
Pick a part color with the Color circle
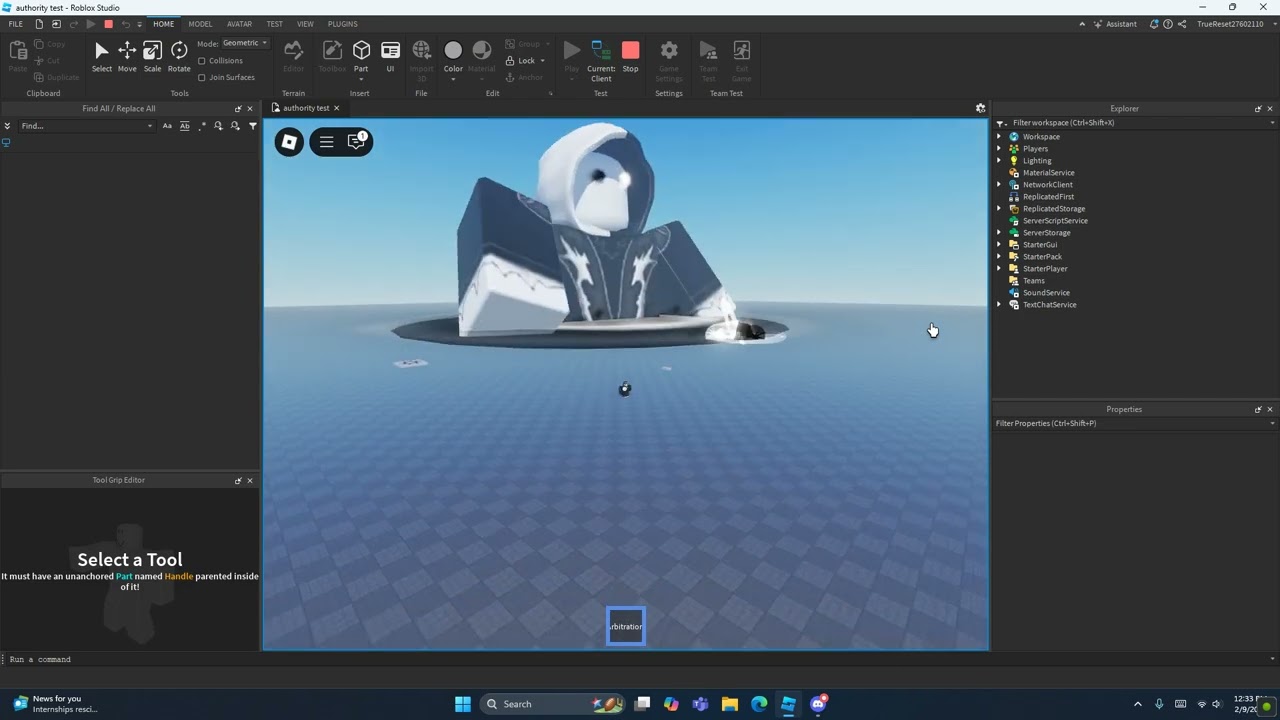coord(453,50)
